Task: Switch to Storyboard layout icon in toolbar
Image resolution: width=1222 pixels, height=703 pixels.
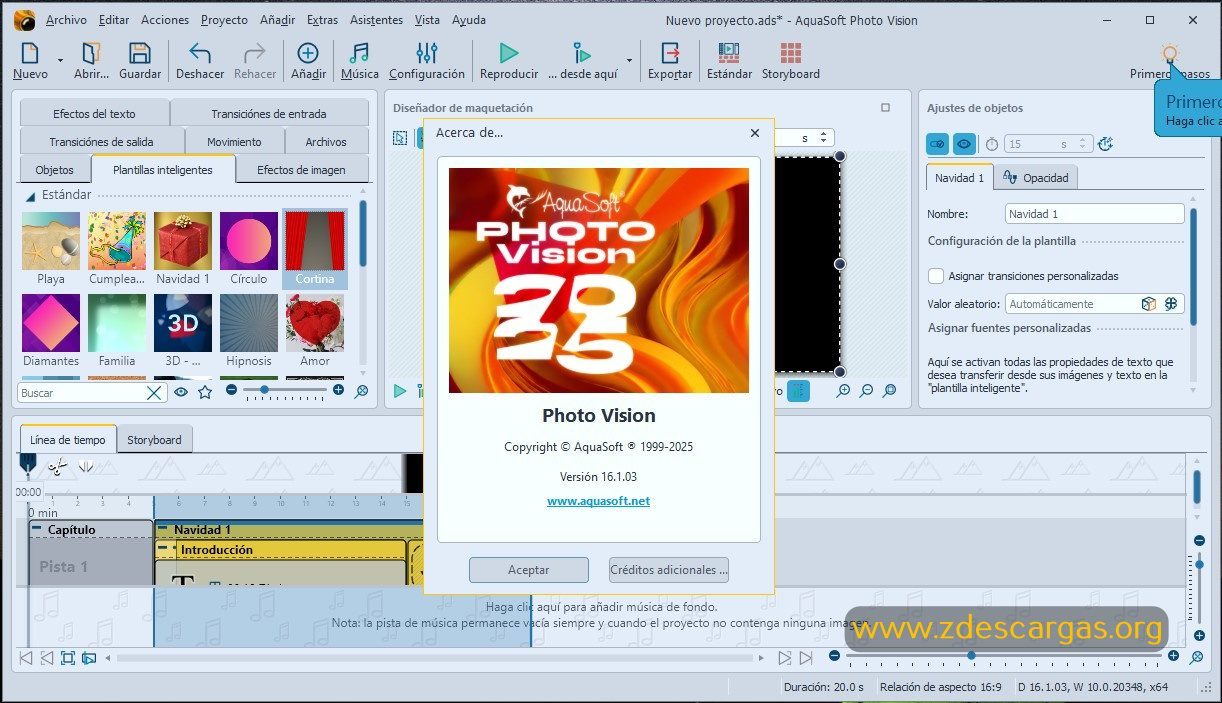Action: click(791, 53)
